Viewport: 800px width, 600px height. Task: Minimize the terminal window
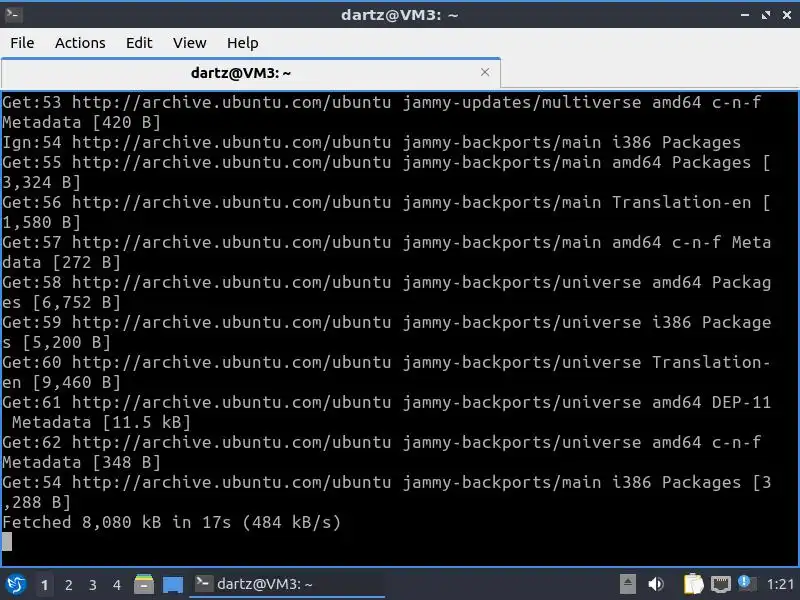[745, 15]
